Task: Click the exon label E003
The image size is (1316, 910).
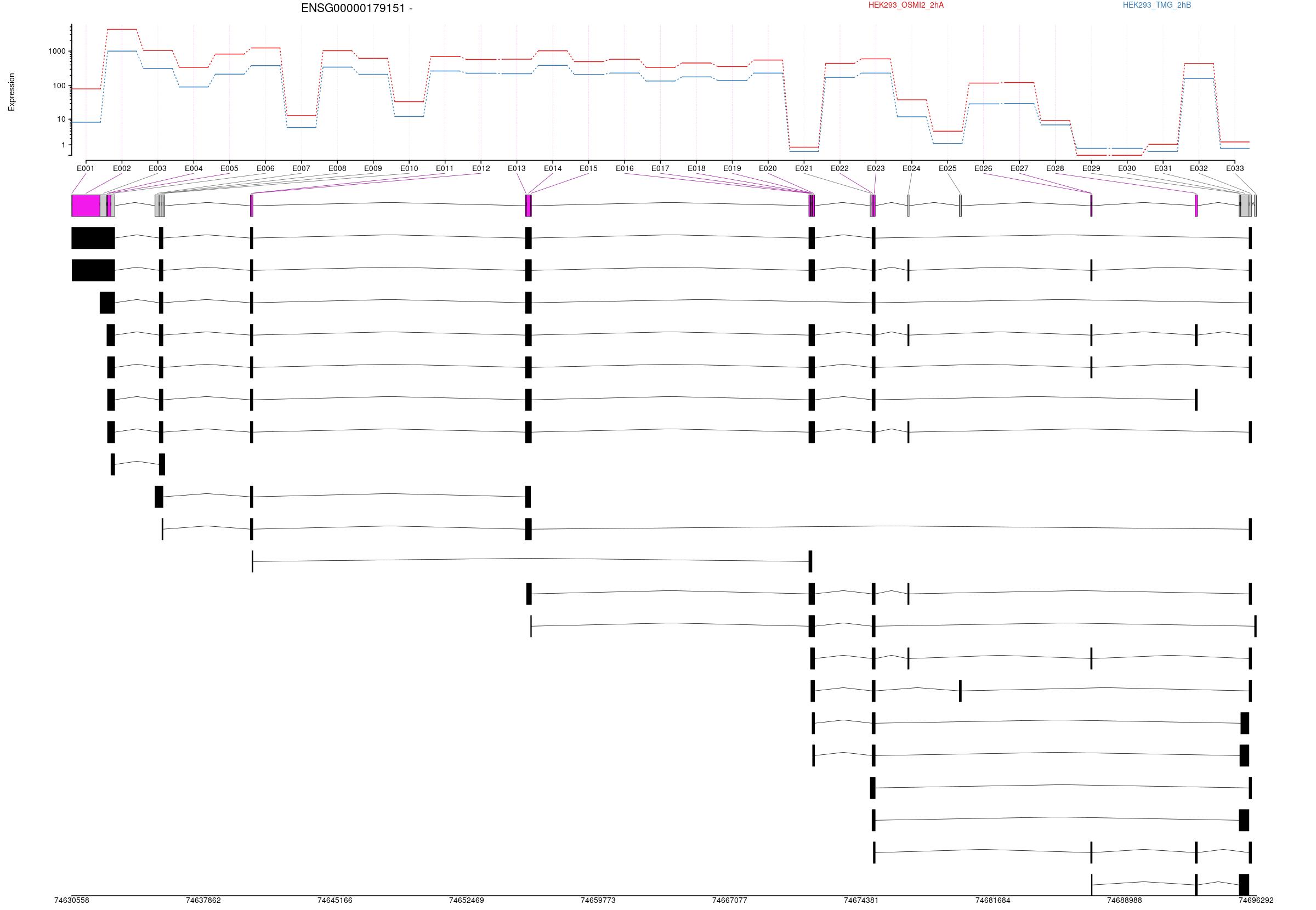Action: [157, 169]
